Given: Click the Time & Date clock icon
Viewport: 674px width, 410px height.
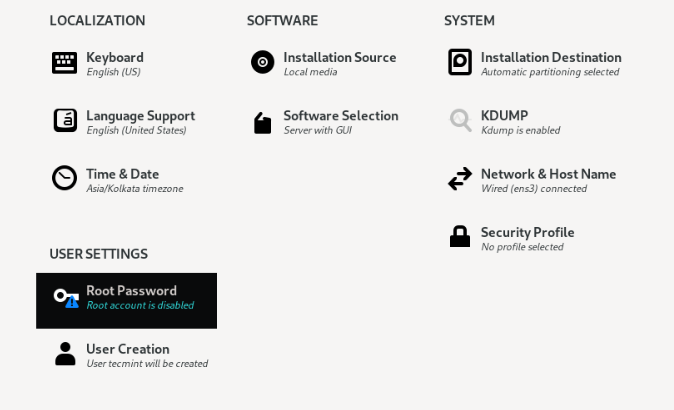Looking at the screenshot, I should click(x=64, y=177).
